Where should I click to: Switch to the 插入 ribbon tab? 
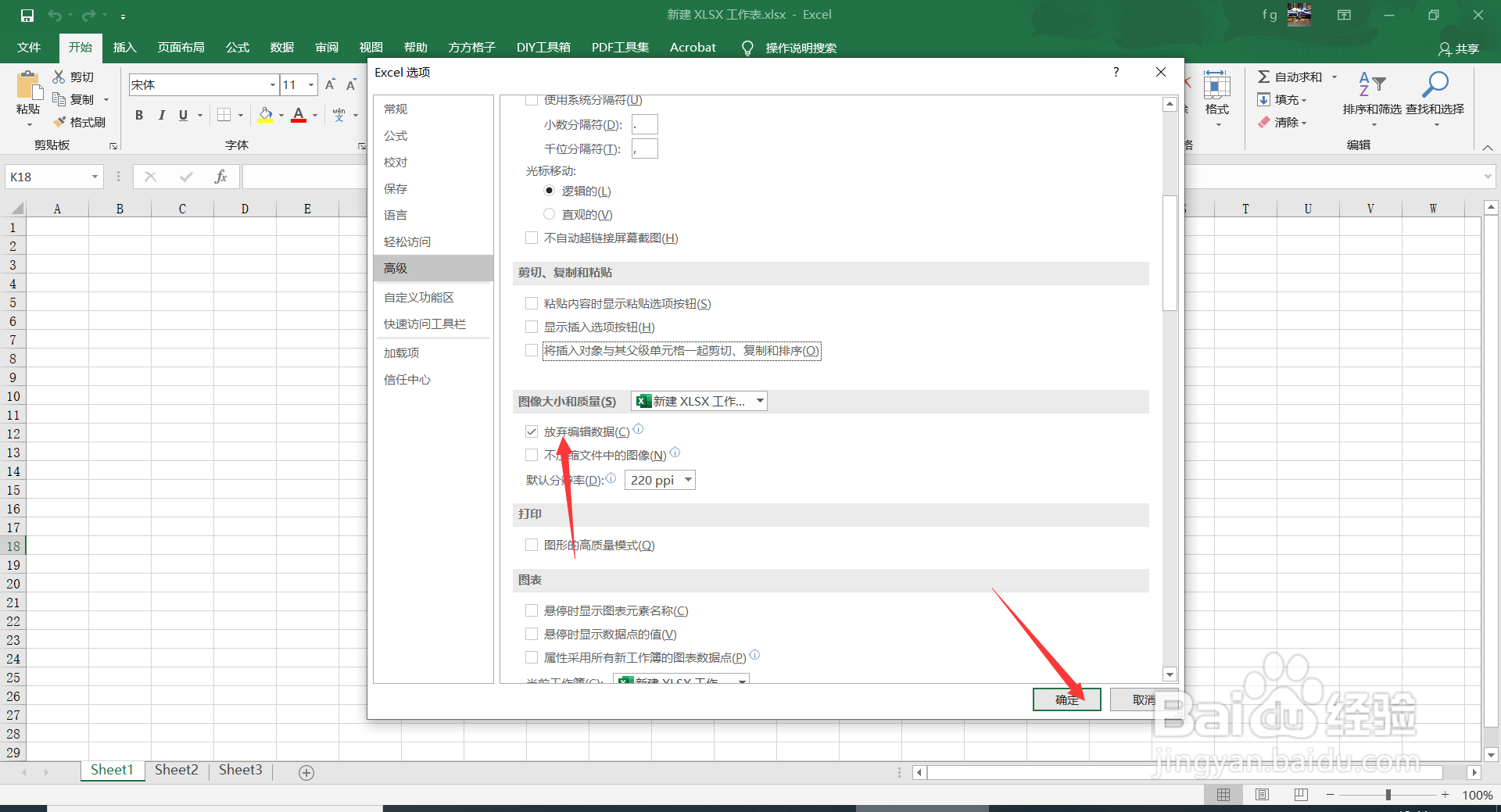(124, 47)
